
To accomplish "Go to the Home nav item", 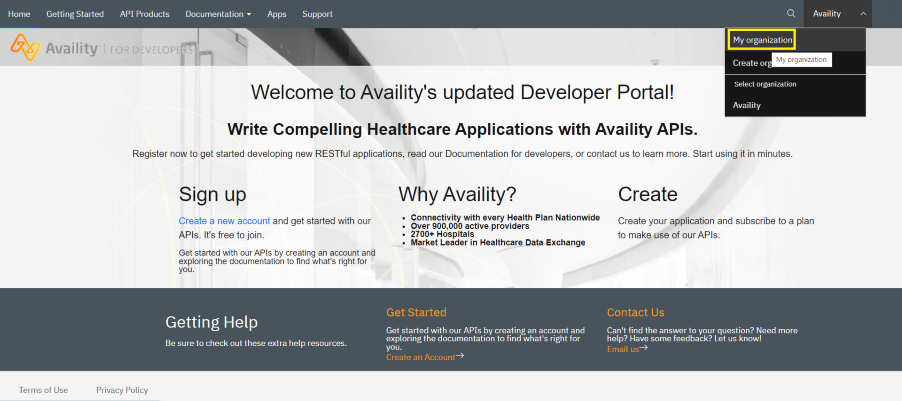I will [19, 14].
